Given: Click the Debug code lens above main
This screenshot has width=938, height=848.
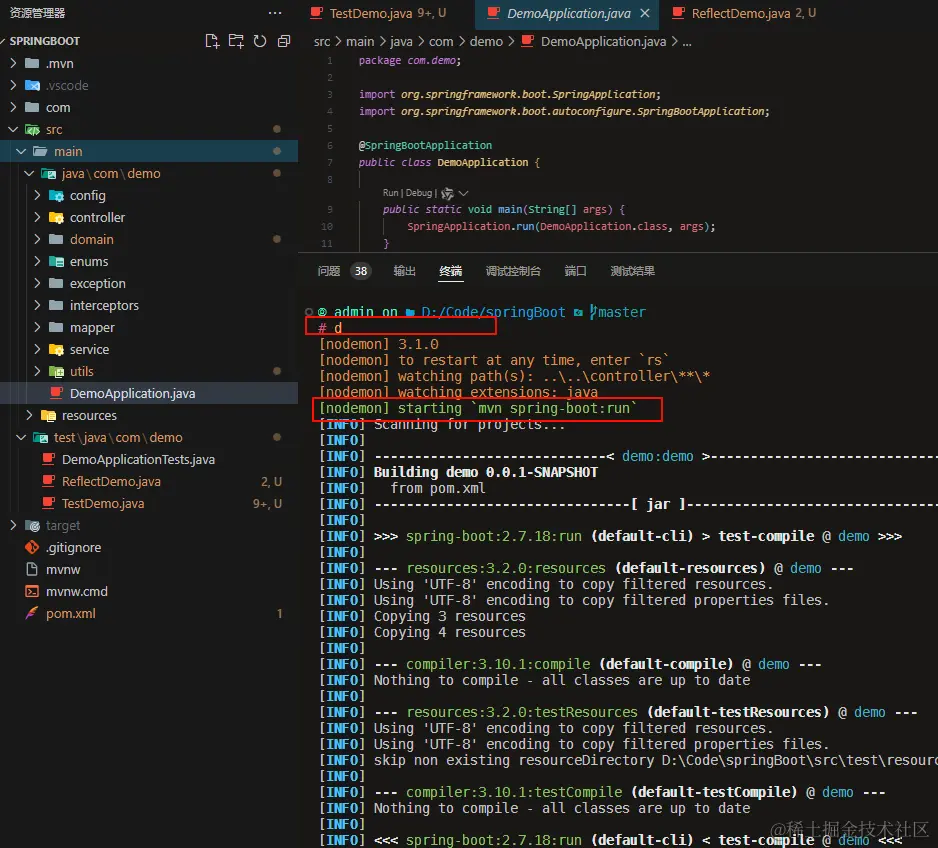Looking at the screenshot, I should (419, 193).
